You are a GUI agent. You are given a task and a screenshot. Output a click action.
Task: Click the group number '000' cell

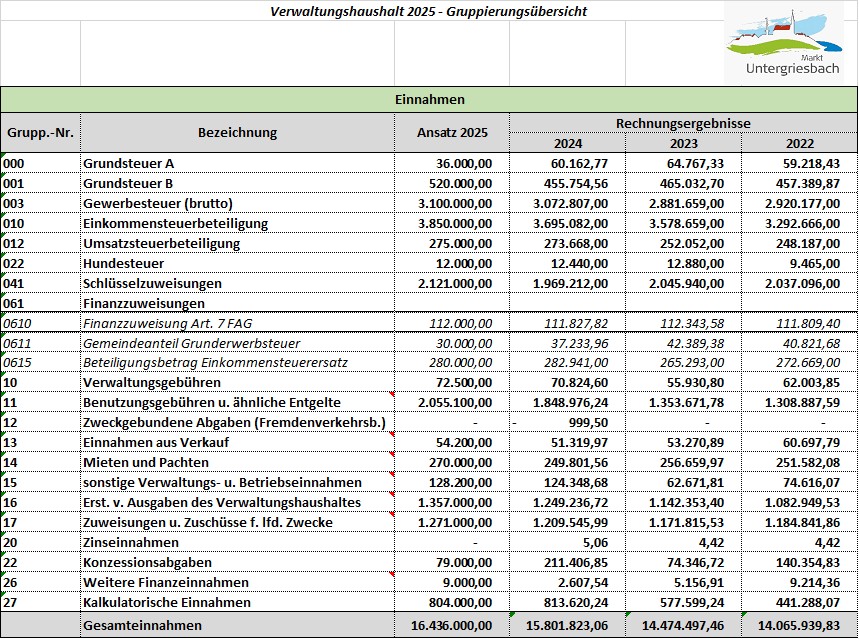[41, 163]
